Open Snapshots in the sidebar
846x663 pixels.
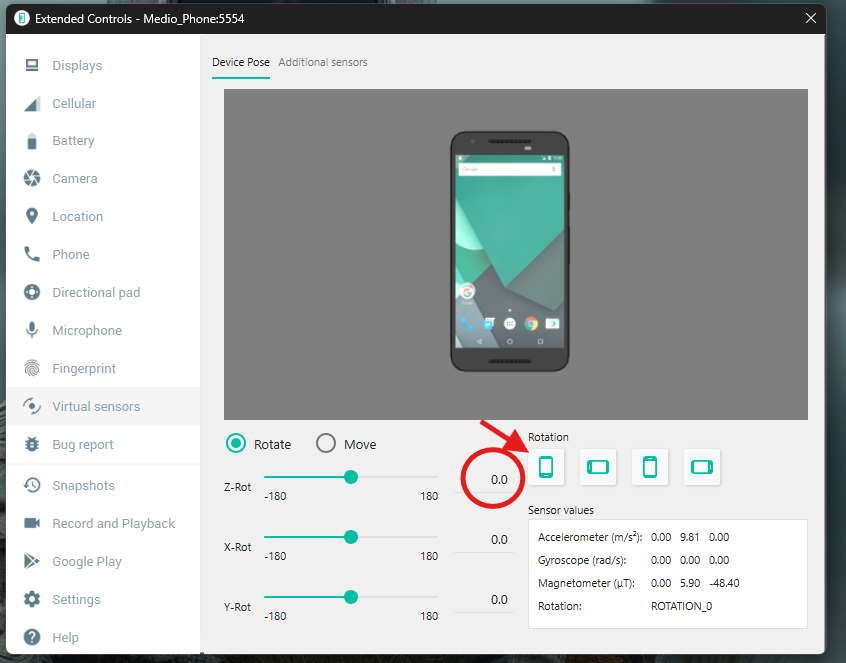coord(83,486)
